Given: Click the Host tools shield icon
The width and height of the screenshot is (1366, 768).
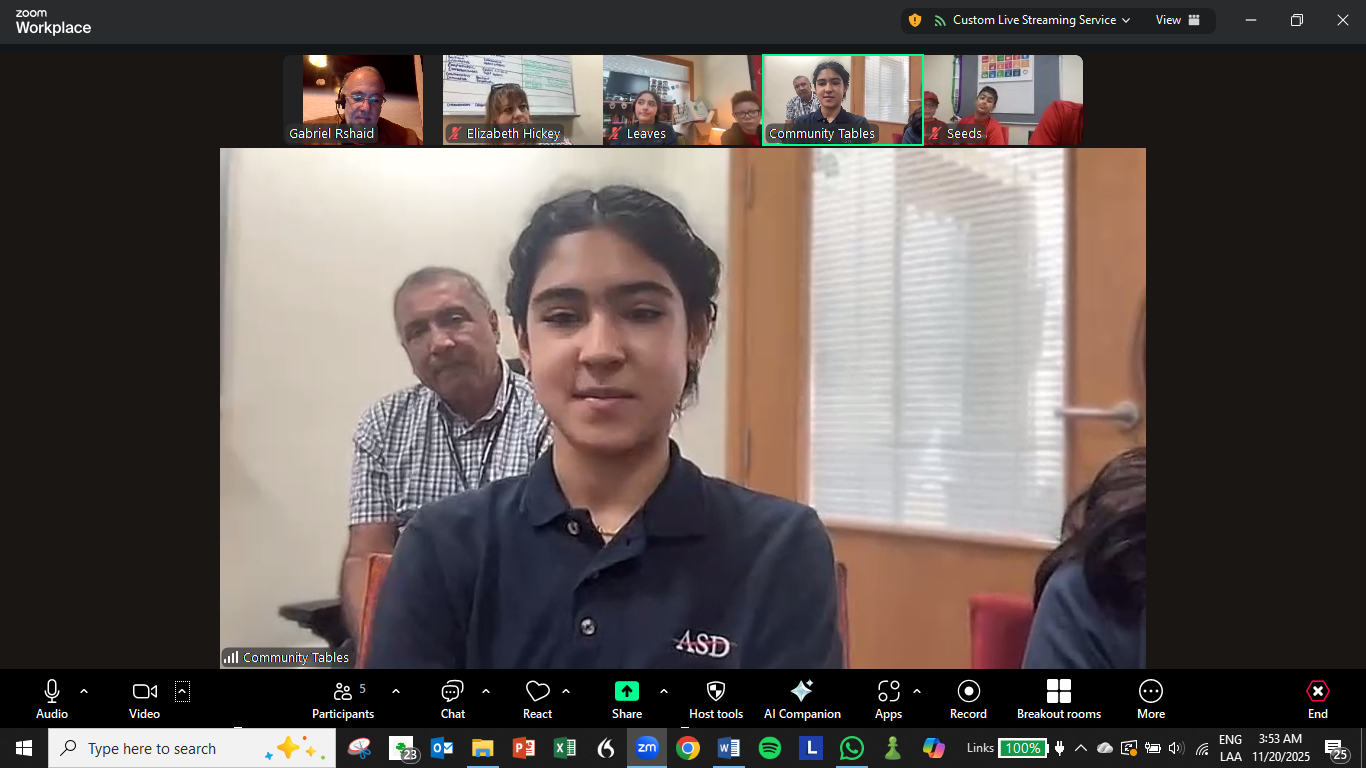Looking at the screenshot, I should [x=716, y=699].
